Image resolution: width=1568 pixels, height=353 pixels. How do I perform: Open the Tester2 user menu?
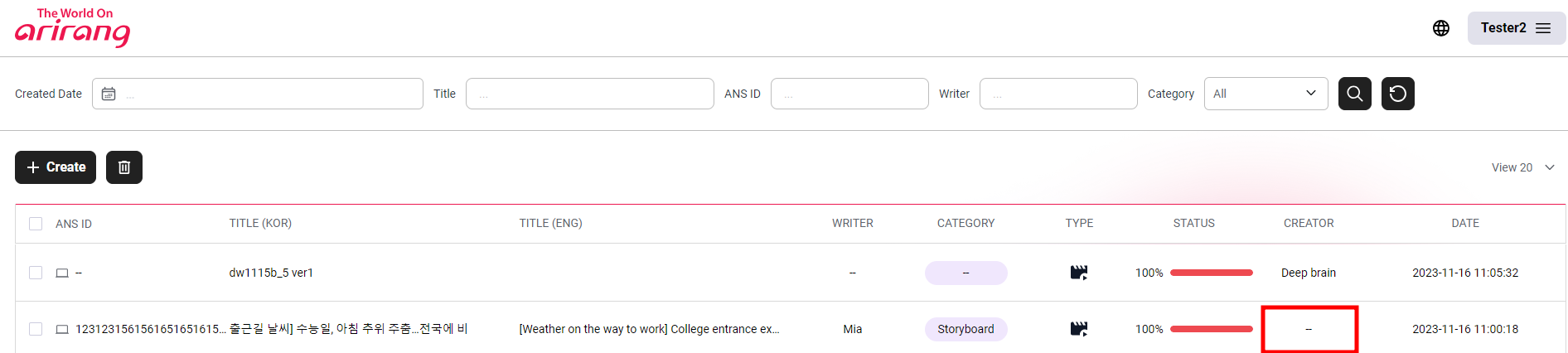(x=1516, y=28)
